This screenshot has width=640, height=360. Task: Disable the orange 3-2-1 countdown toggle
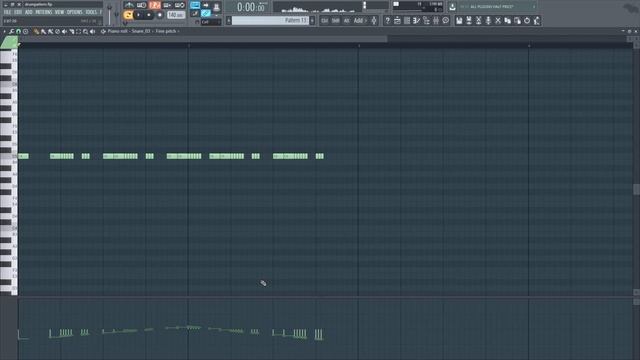pos(154,5)
